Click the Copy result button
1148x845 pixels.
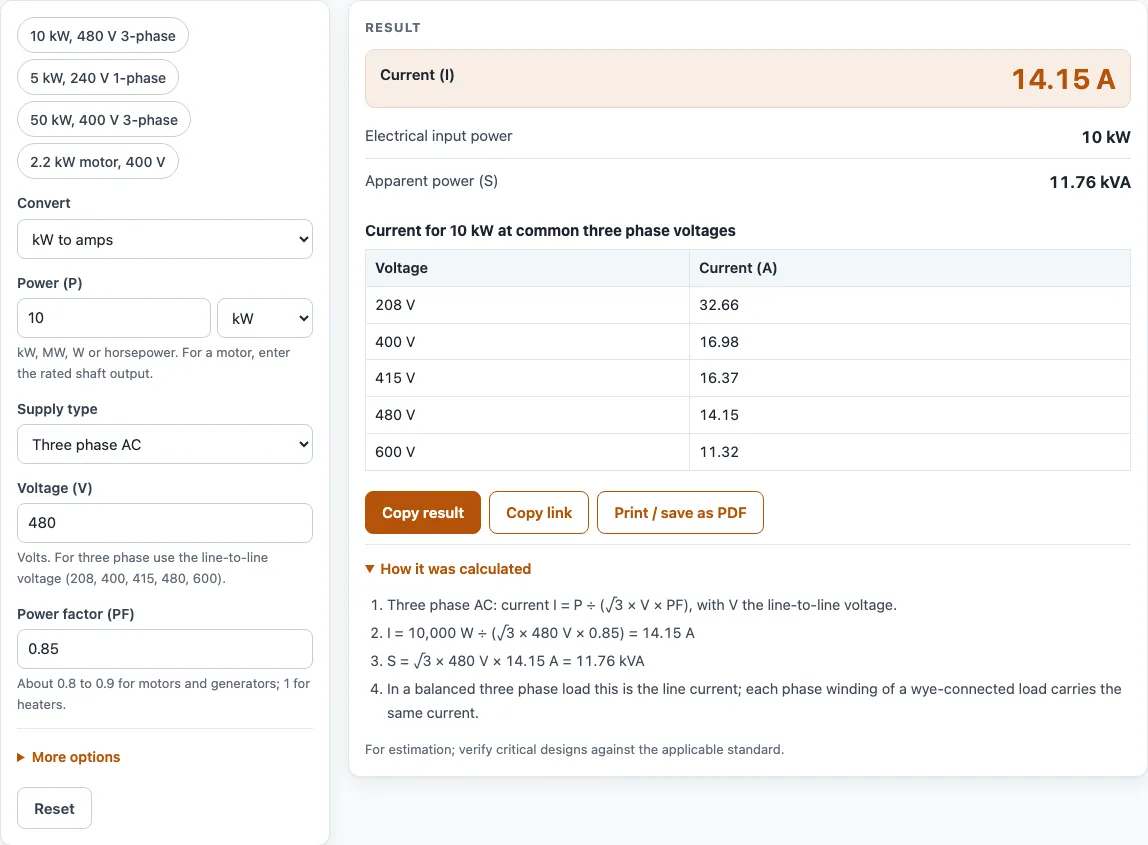[422, 513]
